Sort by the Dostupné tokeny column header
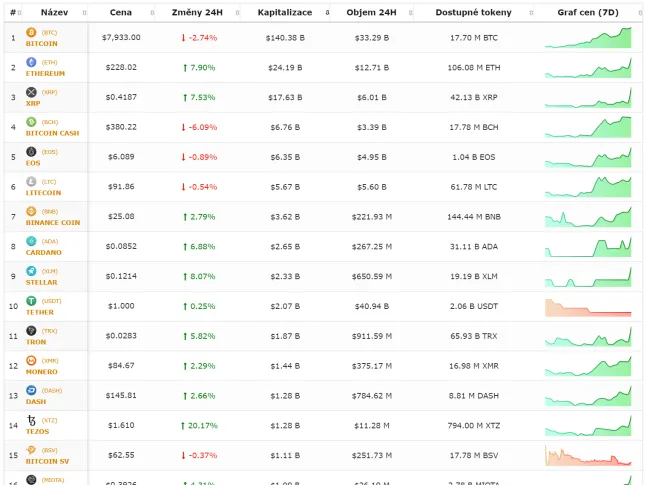 [472, 12]
